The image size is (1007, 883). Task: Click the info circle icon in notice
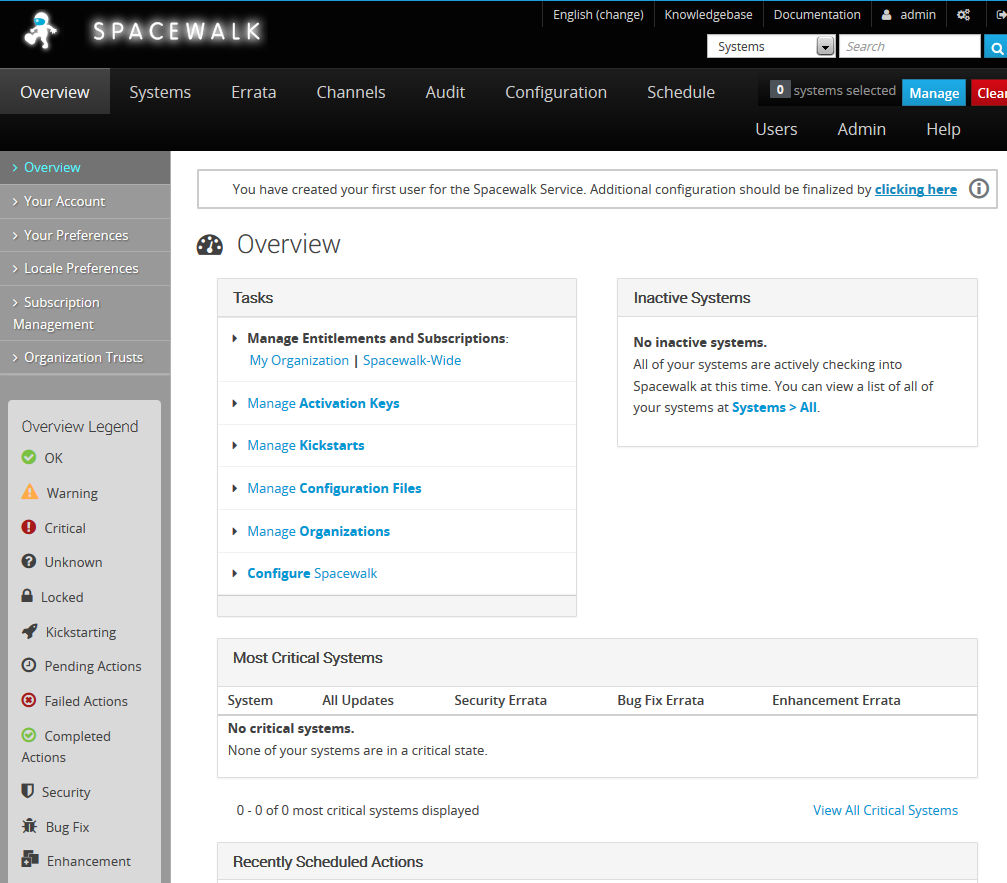pos(979,189)
